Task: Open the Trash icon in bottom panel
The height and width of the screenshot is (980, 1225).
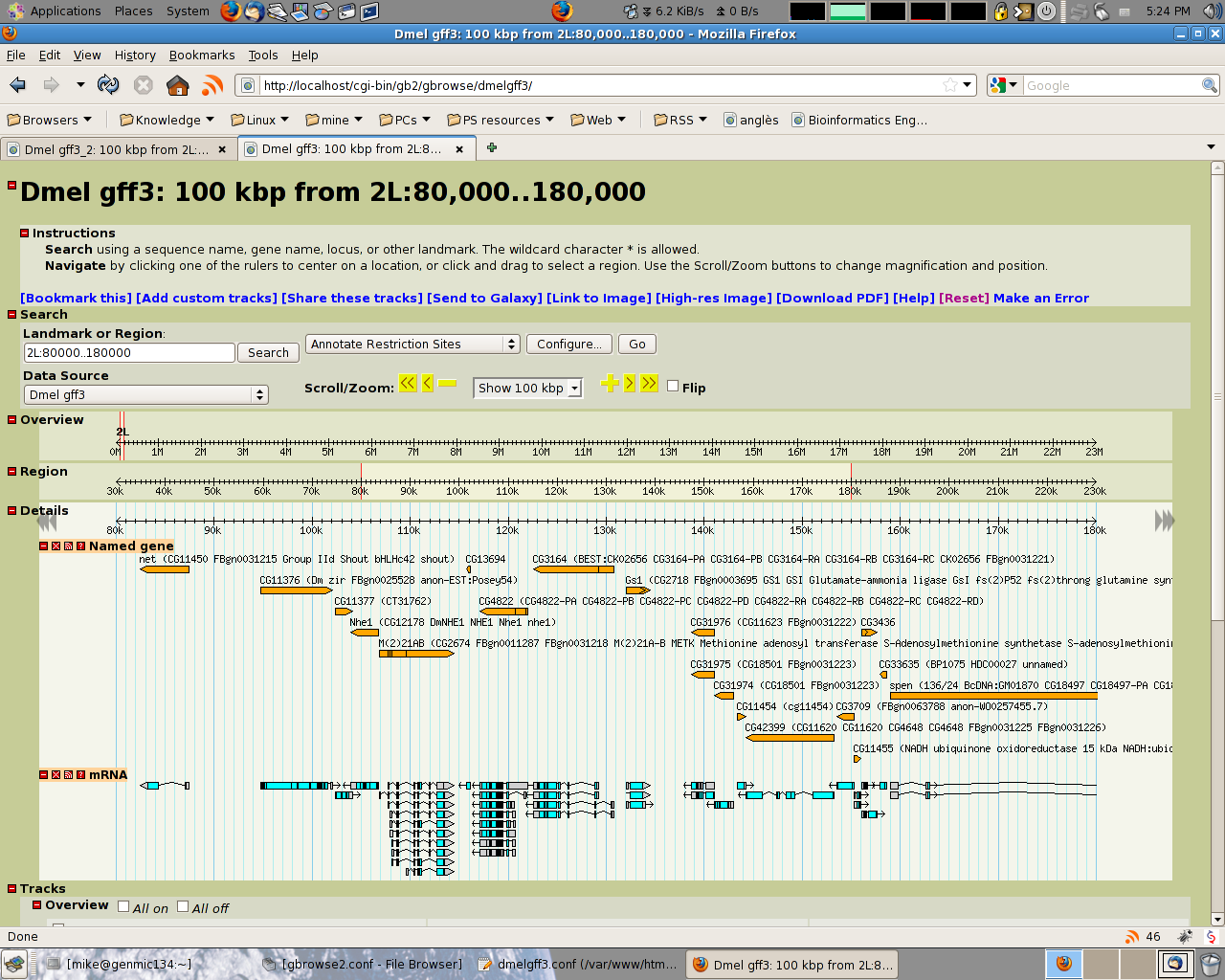Action: click(1210, 964)
